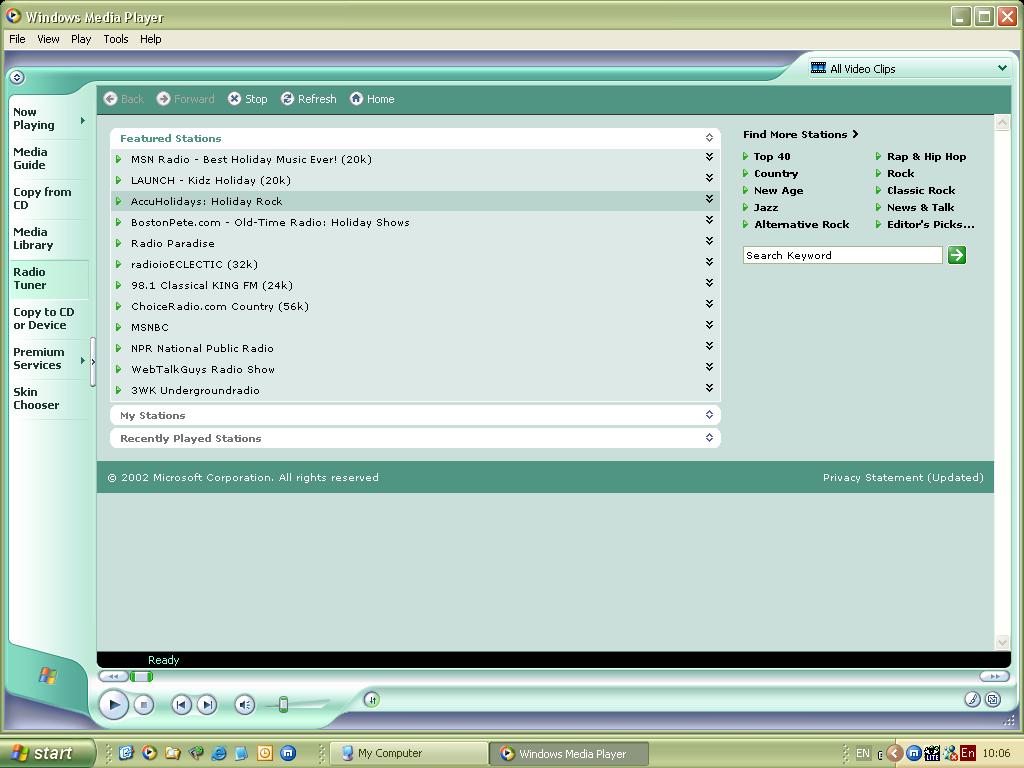Viewport: 1024px width, 768px height.
Task: Expand details for Radio Paradise station
Action: [x=709, y=241]
